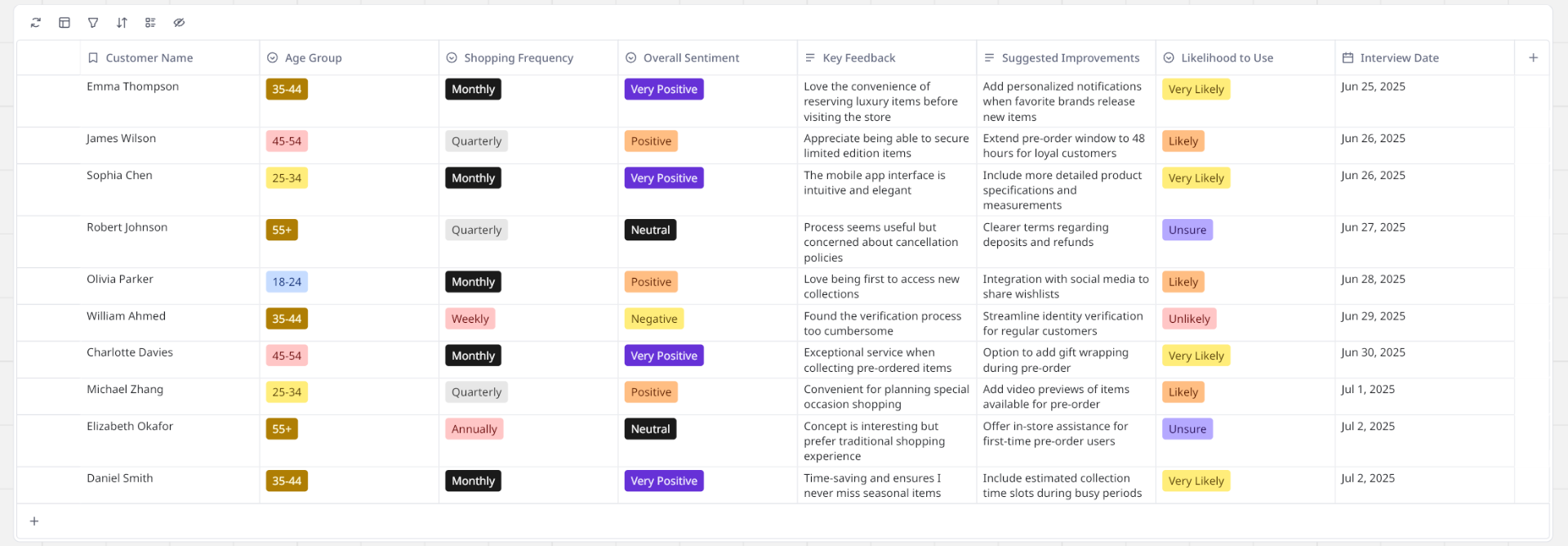Image resolution: width=1568 pixels, height=546 pixels.
Task: Open the group-by list icon
Action: tap(150, 23)
